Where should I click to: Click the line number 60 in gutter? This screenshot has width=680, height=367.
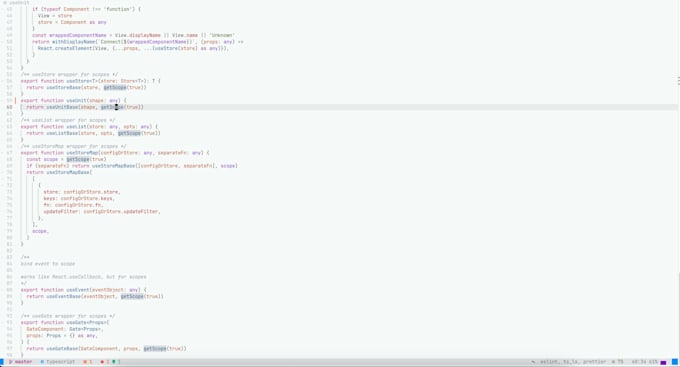tap(9, 107)
